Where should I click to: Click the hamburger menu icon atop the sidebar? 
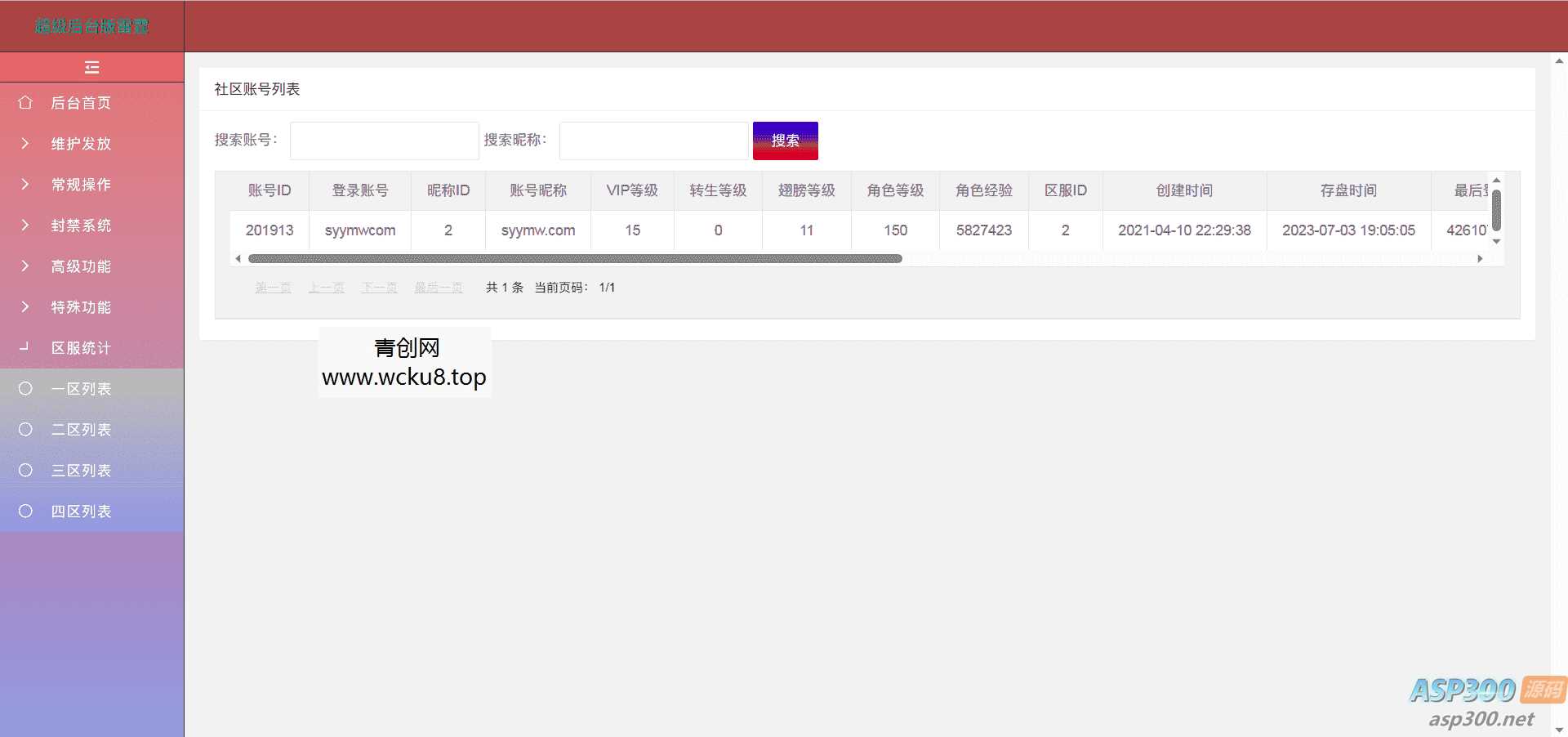tap(91, 67)
